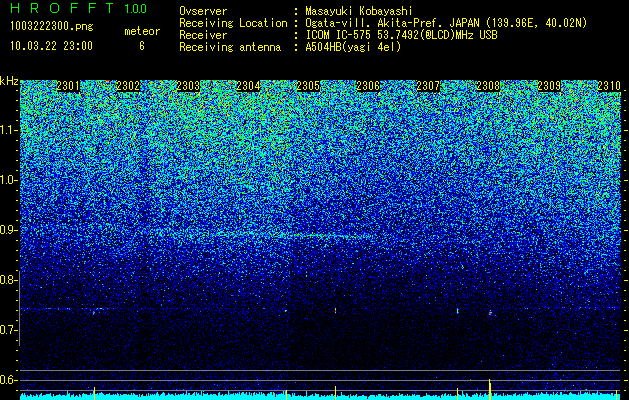Image resolution: width=629 pixels, height=400 pixels.
Task: Click the Receiving Location label
Action: point(233,23)
